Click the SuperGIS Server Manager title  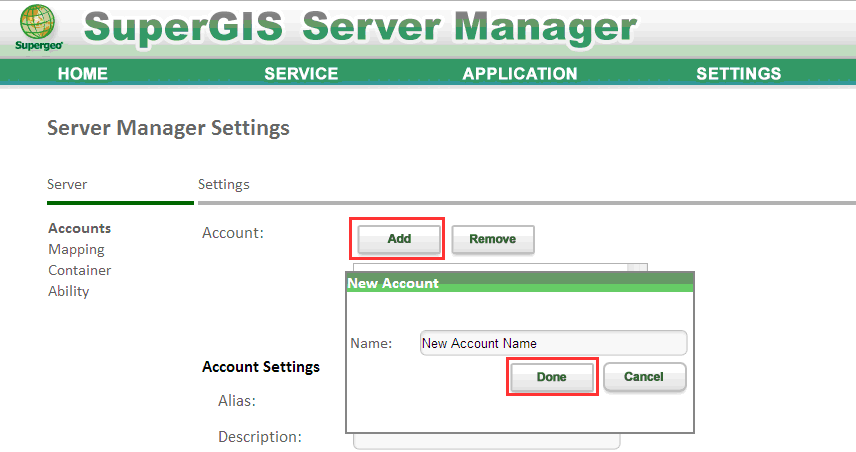click(x=360, y=27)
